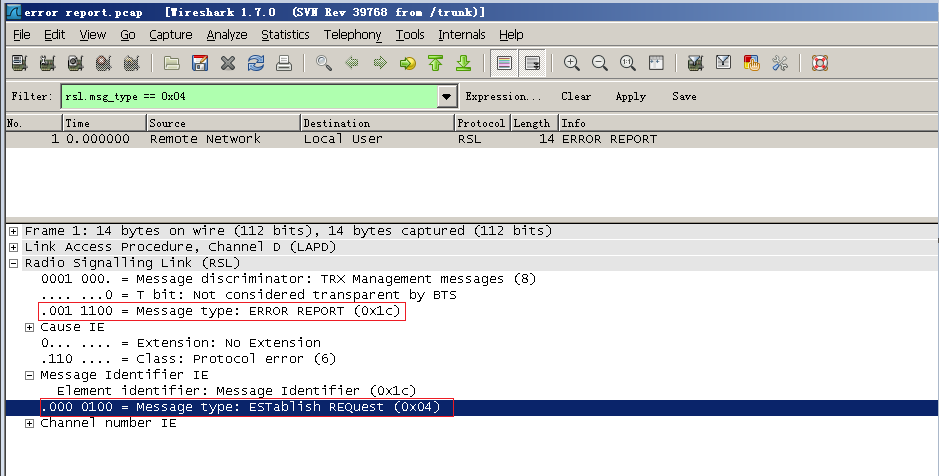Toggle the Colorize packet list button
The image size is (939, 476).
coord(505,63)
